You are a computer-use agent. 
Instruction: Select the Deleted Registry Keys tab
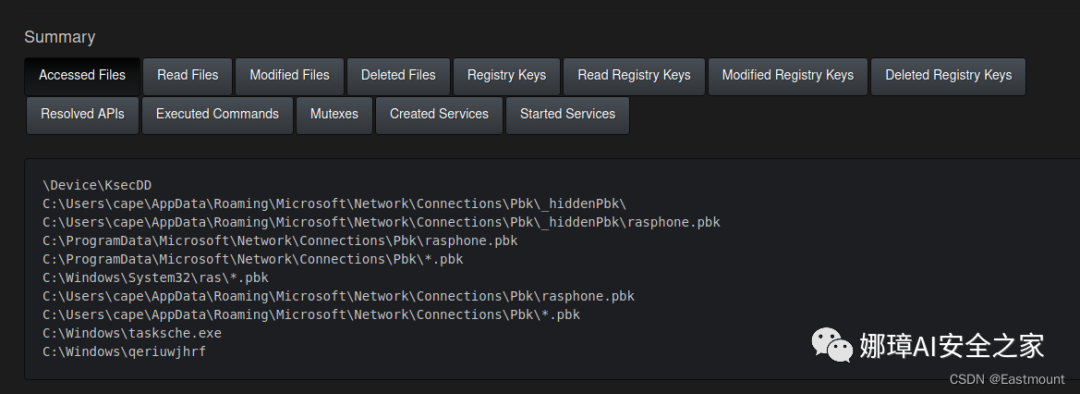948,76
